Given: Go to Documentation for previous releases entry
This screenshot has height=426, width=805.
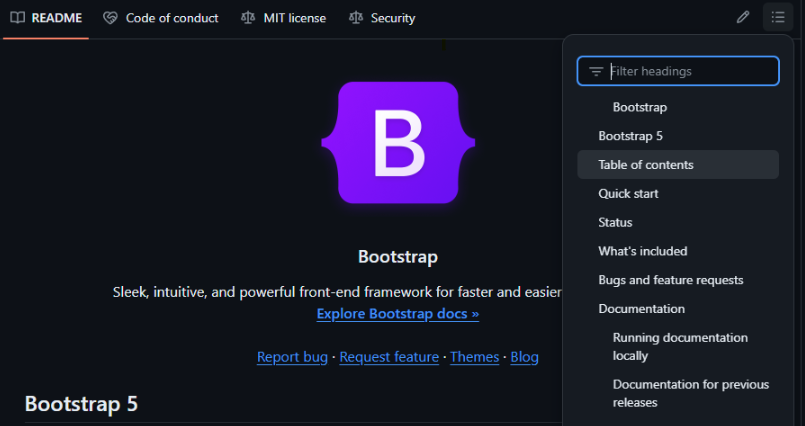Looking at the screenshot, I should [678, 393].
